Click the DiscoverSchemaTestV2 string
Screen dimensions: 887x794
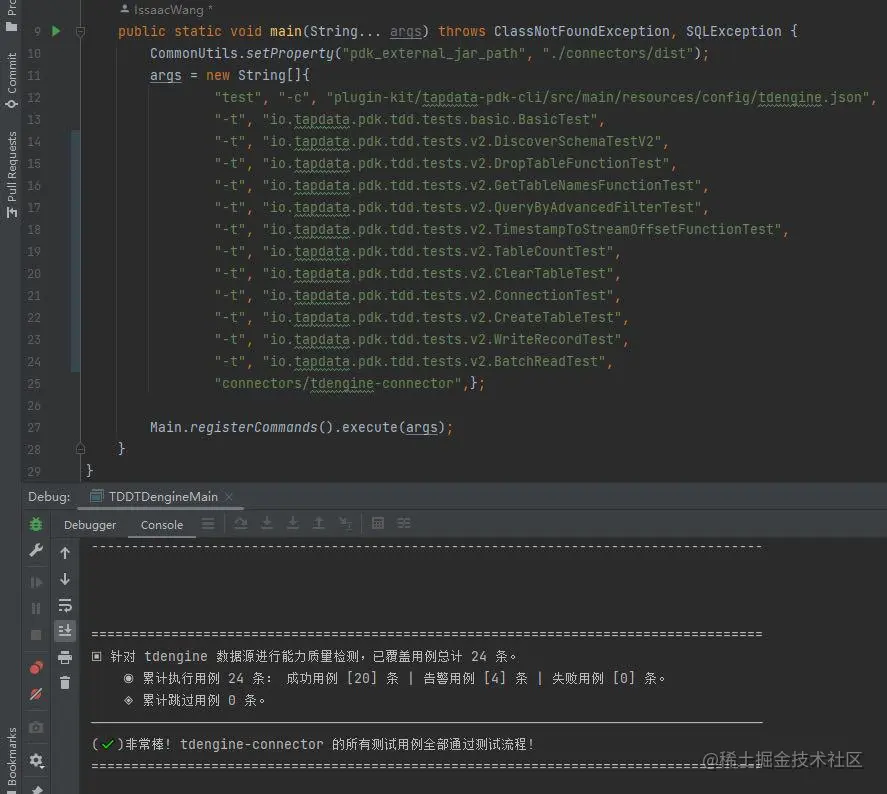tap(462, 141)
